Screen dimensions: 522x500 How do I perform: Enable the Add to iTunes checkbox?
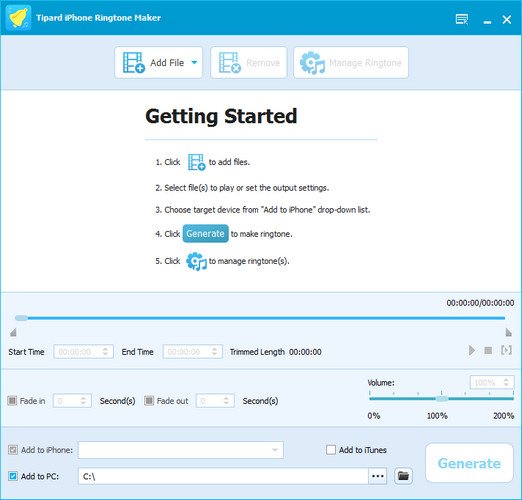[331, 450]
